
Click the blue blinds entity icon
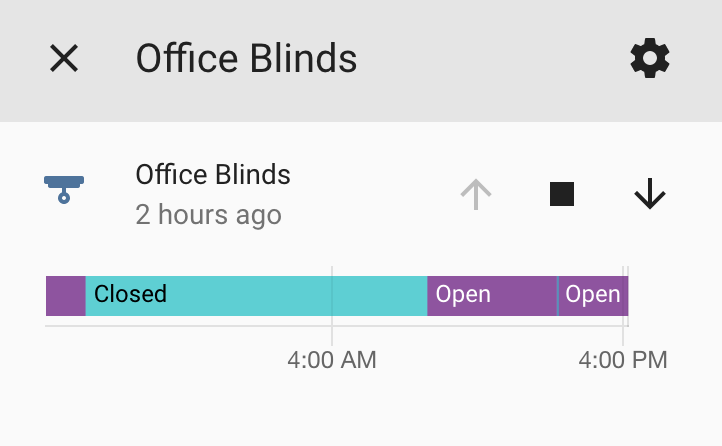(x=64, y=189)
